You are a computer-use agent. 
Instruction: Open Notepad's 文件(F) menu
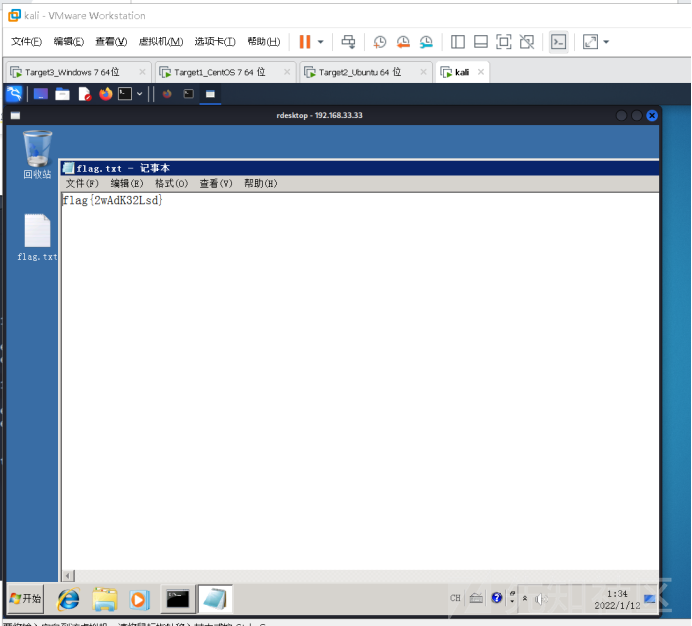82,183
